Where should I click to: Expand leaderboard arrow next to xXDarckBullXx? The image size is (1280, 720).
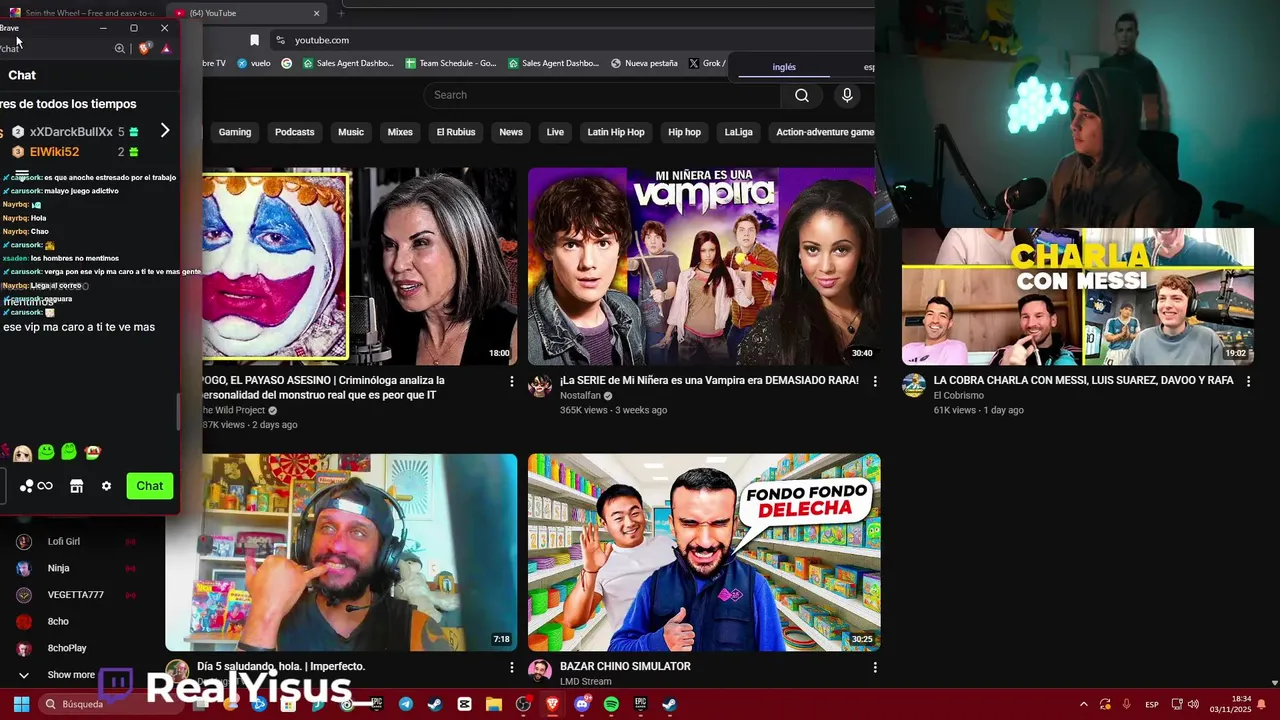coord(165,131)
